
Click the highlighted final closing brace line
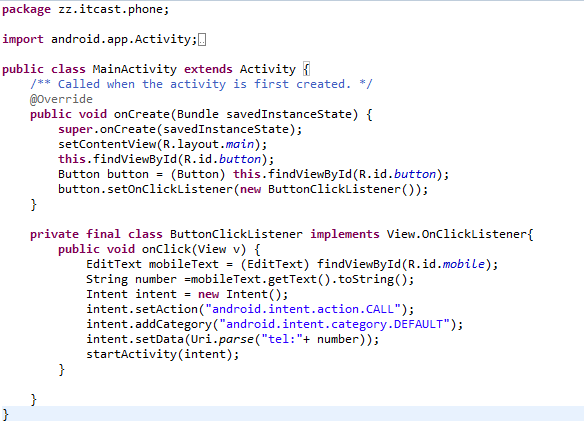(x=292, y=414)
